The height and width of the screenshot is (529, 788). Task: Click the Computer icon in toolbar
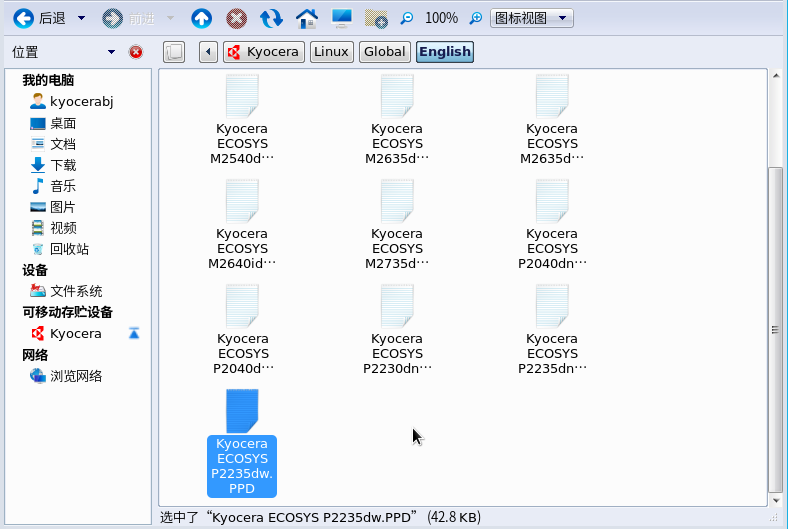point(342,18)
